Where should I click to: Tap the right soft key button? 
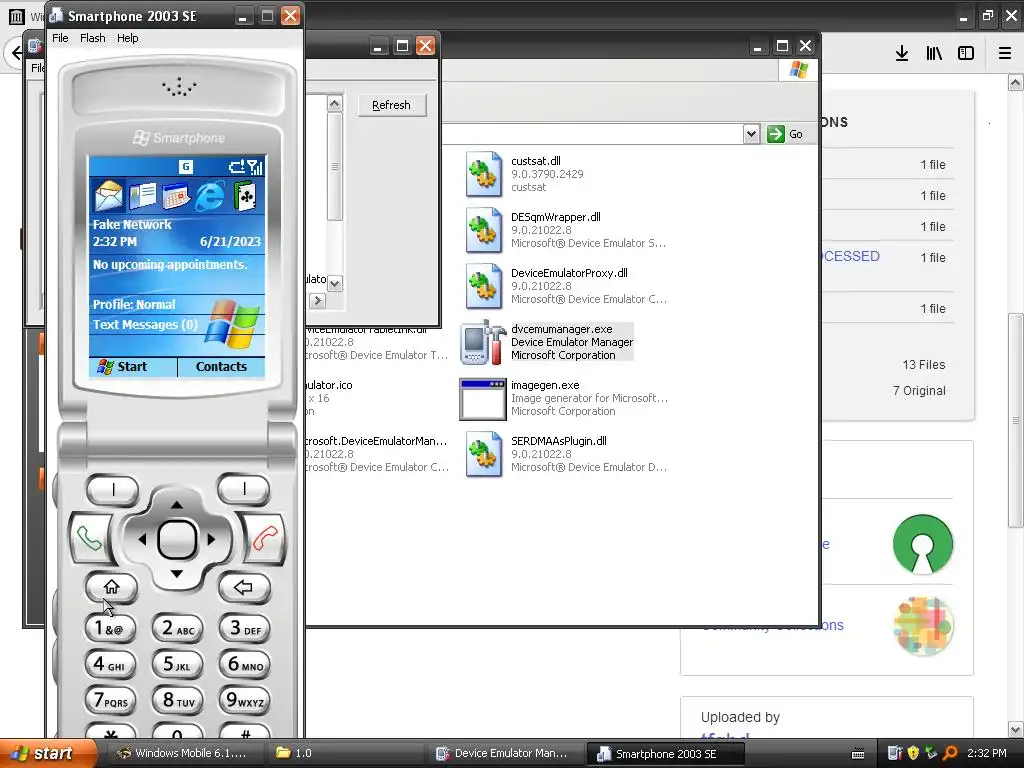(244, 488)
